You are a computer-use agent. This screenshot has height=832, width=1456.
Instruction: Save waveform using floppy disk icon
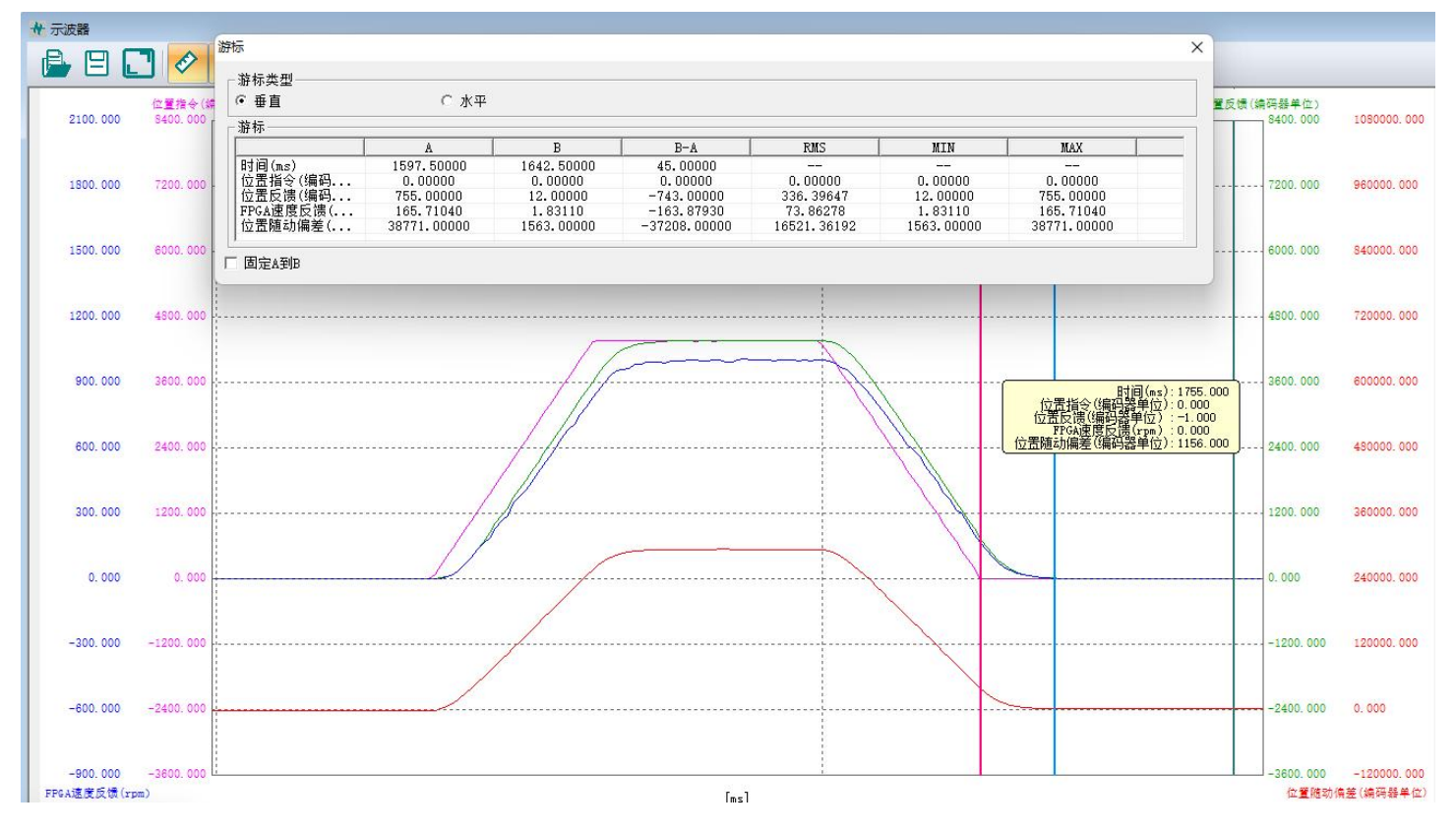[x=96, y=64]
